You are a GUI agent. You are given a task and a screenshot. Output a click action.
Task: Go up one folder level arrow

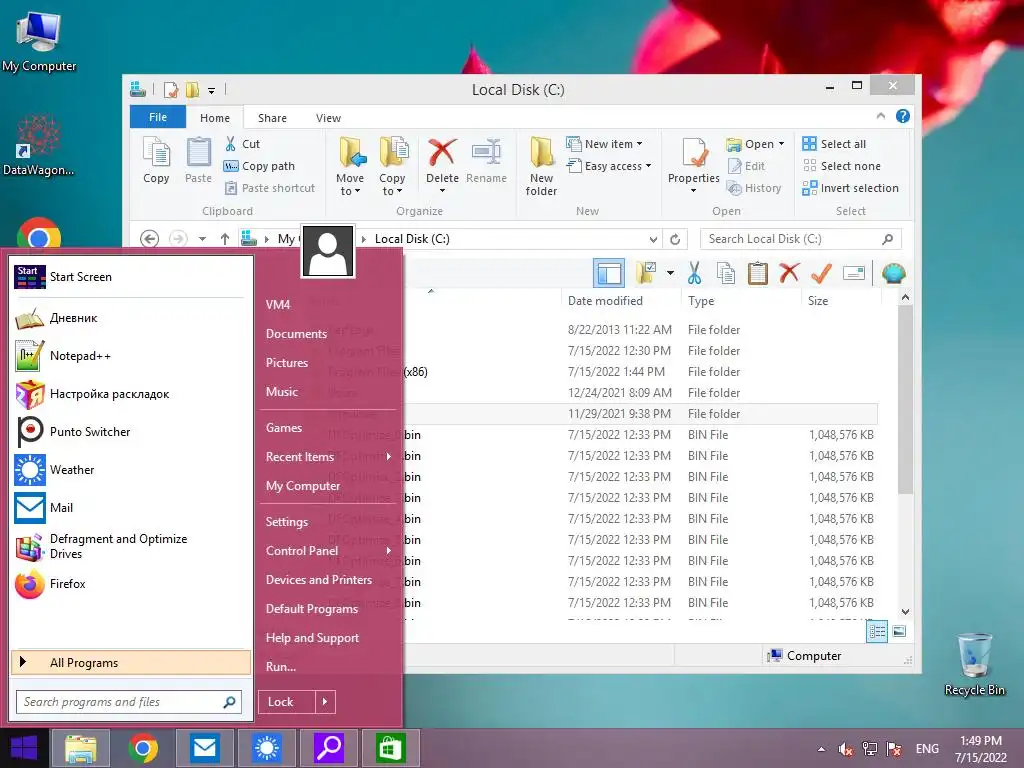click(225, 239)
